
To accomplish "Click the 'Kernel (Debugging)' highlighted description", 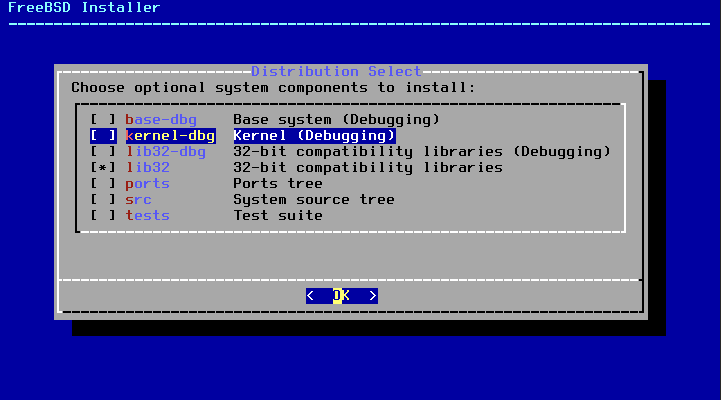I will (314, 136).
